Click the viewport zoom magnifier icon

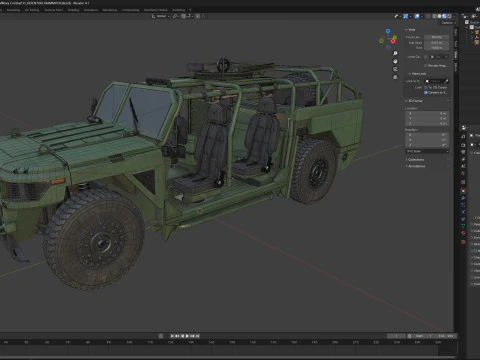tap(395, 53)
